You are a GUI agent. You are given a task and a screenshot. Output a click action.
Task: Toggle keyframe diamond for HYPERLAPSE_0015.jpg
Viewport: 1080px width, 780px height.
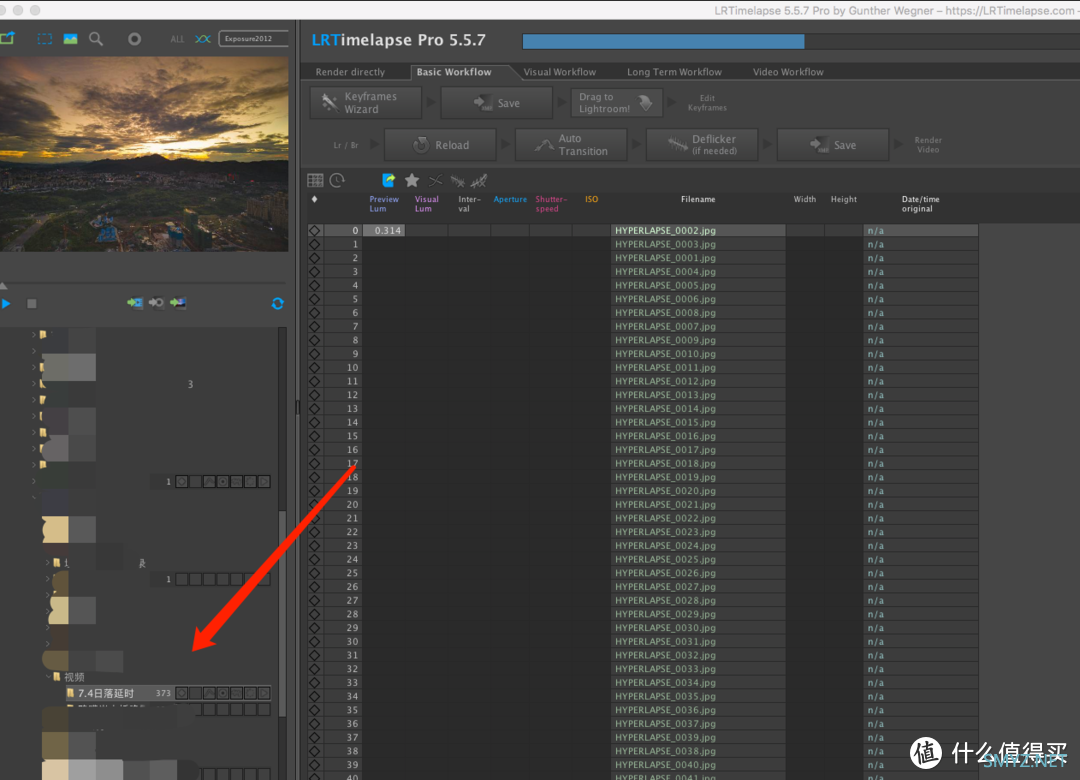tap(315, 422)
